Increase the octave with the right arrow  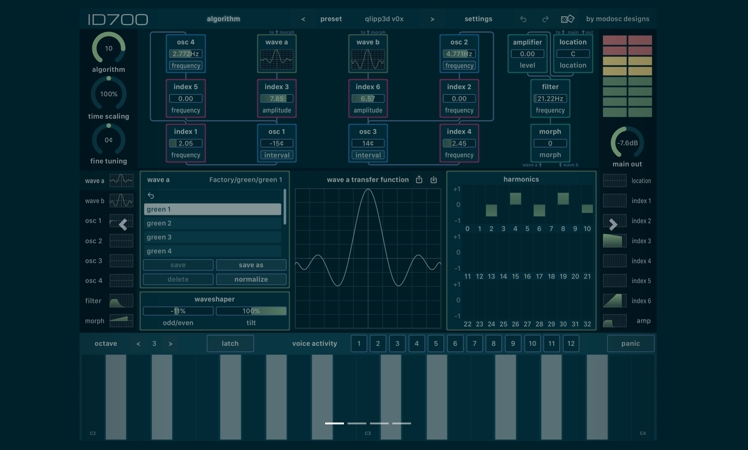171,343
